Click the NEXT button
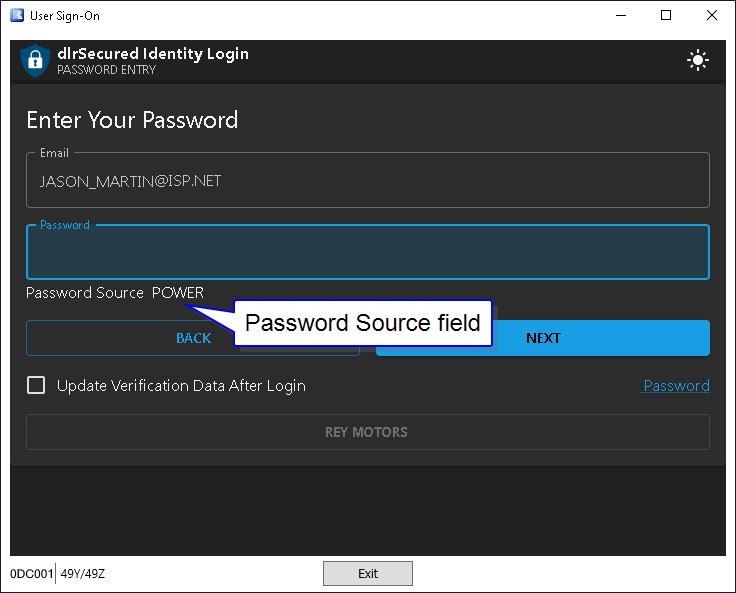The image size is (736, 593). click(x=543, y=338)
